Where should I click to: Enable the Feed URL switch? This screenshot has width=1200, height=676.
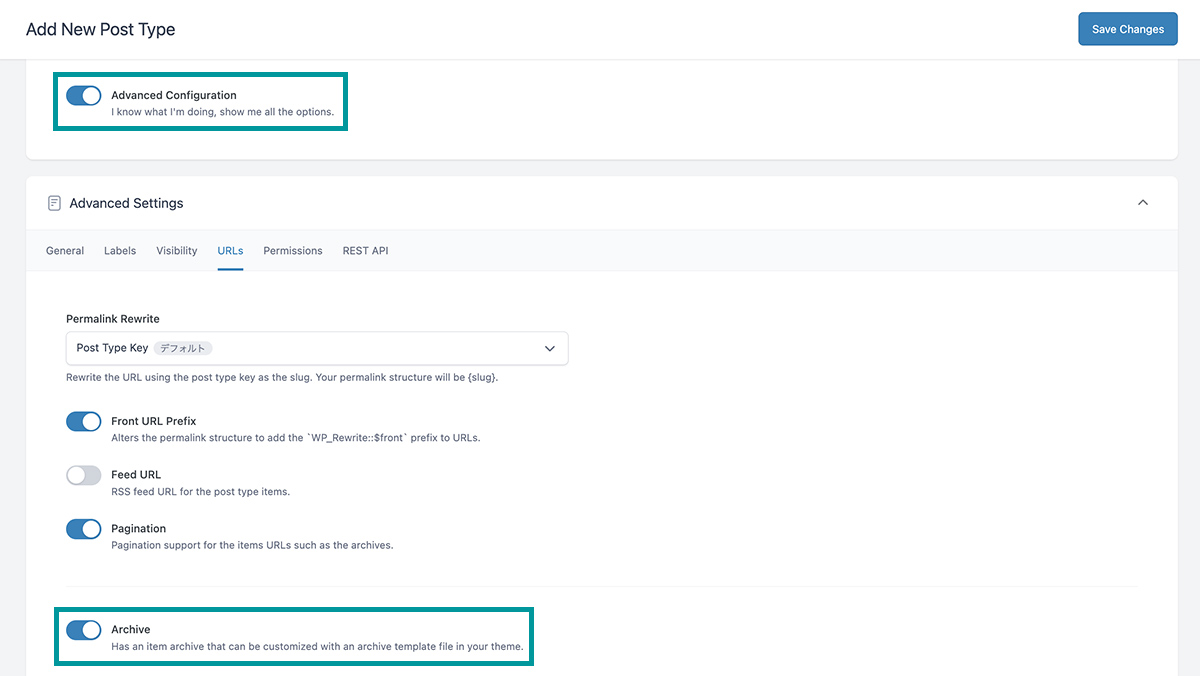click(x=84, y=475)
